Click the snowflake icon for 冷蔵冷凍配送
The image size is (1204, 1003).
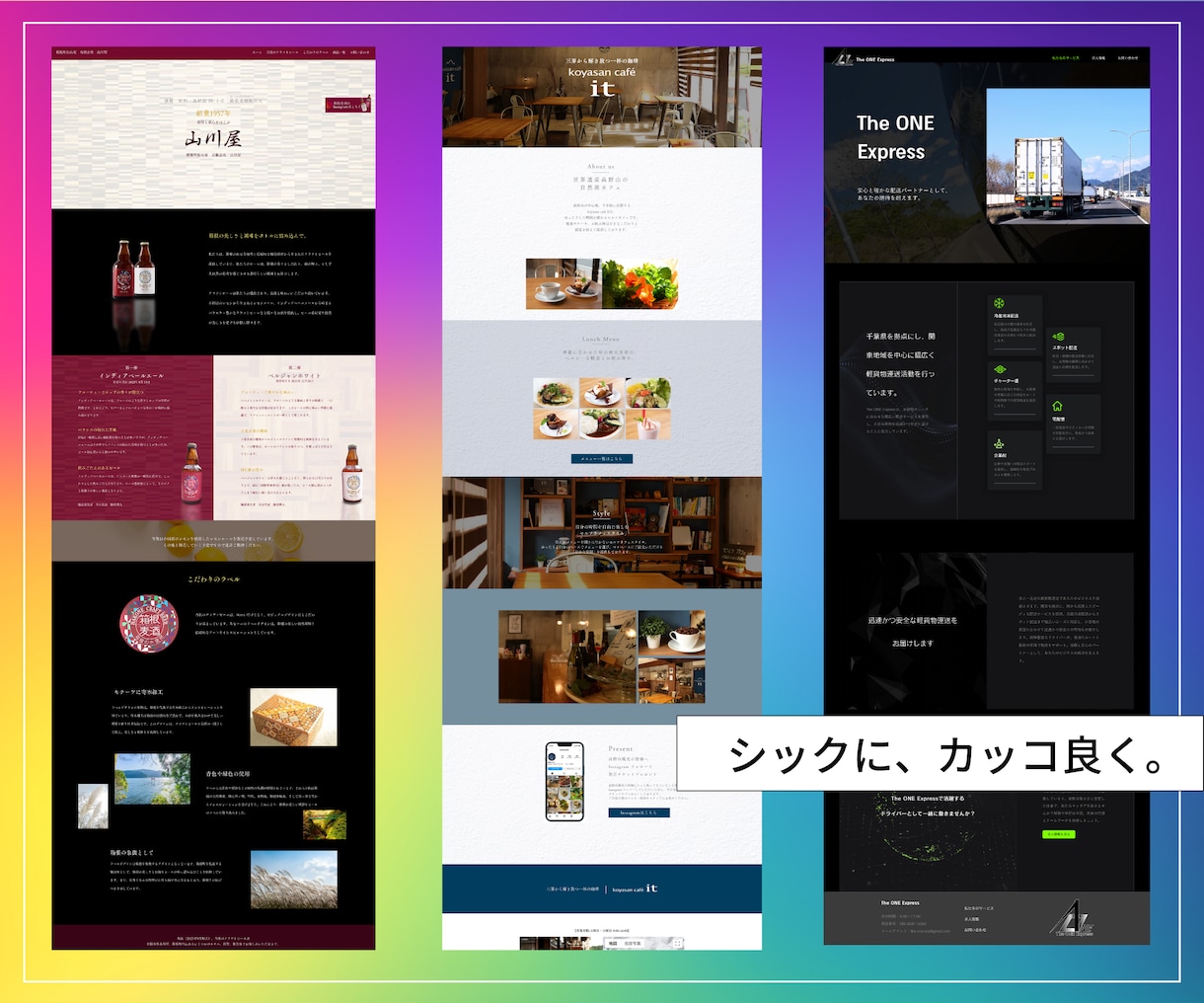click(999, 304)
